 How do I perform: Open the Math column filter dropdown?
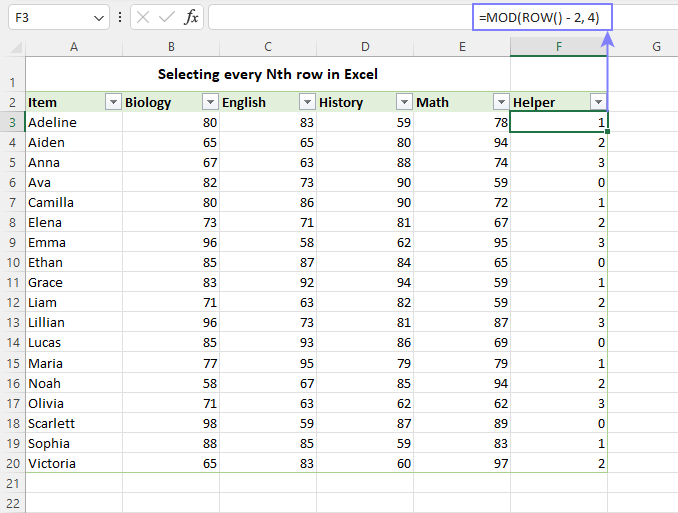coord(501,102)
